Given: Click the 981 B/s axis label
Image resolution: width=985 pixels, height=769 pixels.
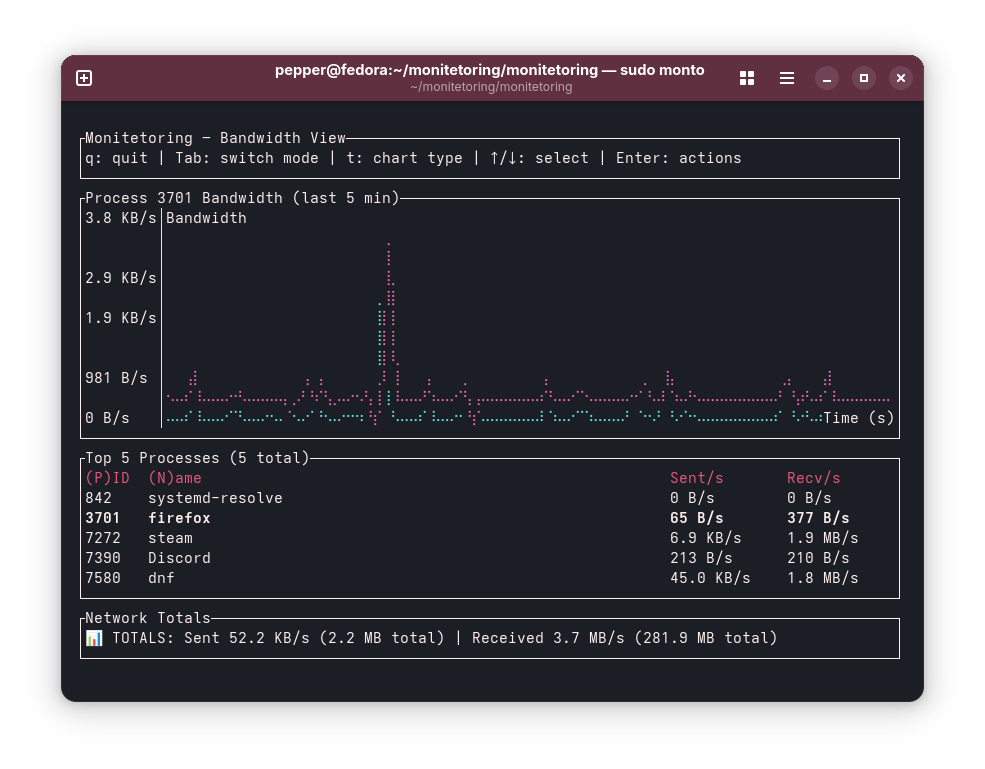Looking at the screenshot, I should click(116, 378).
